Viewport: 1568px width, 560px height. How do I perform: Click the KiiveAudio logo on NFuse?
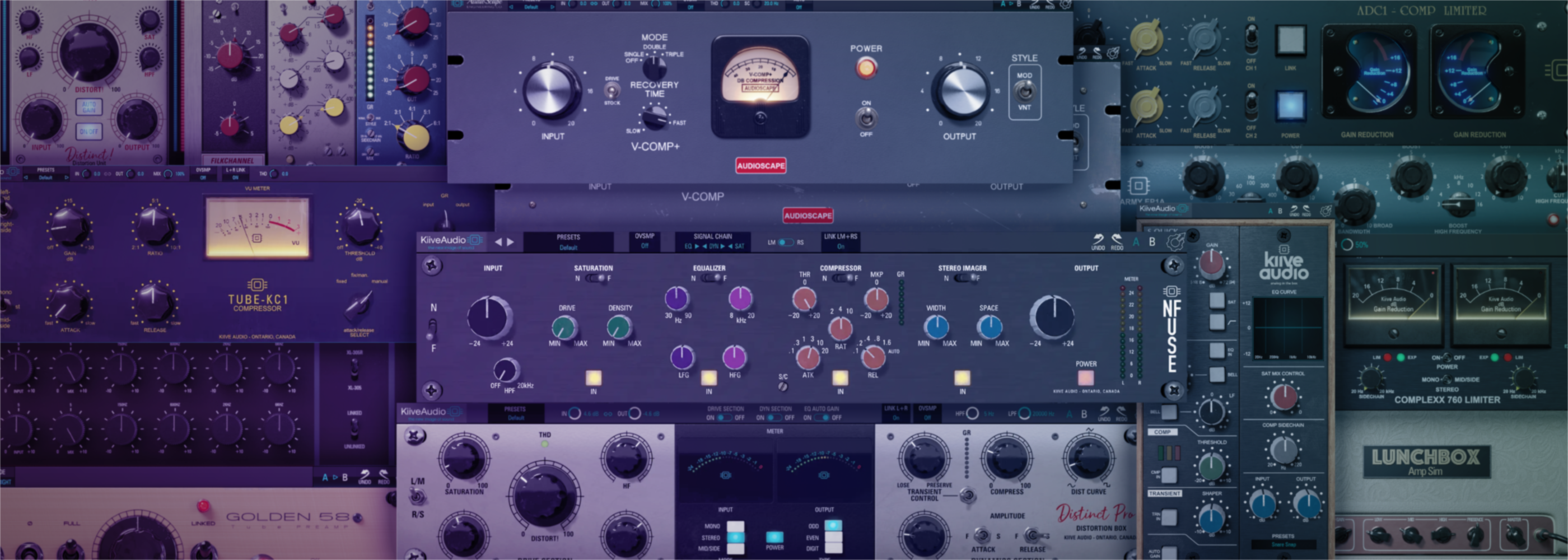(x=450, y=241)
